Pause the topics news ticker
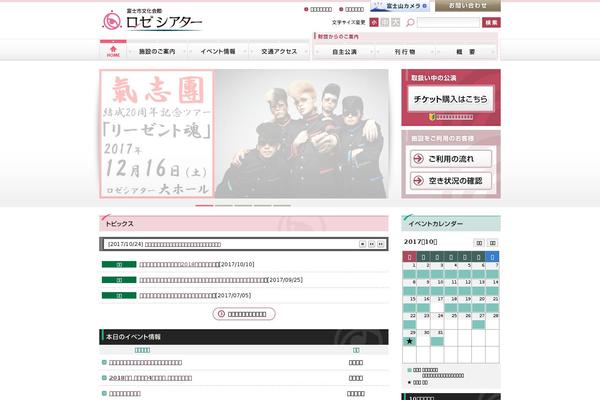600x400 pixels. pos(362,244)
